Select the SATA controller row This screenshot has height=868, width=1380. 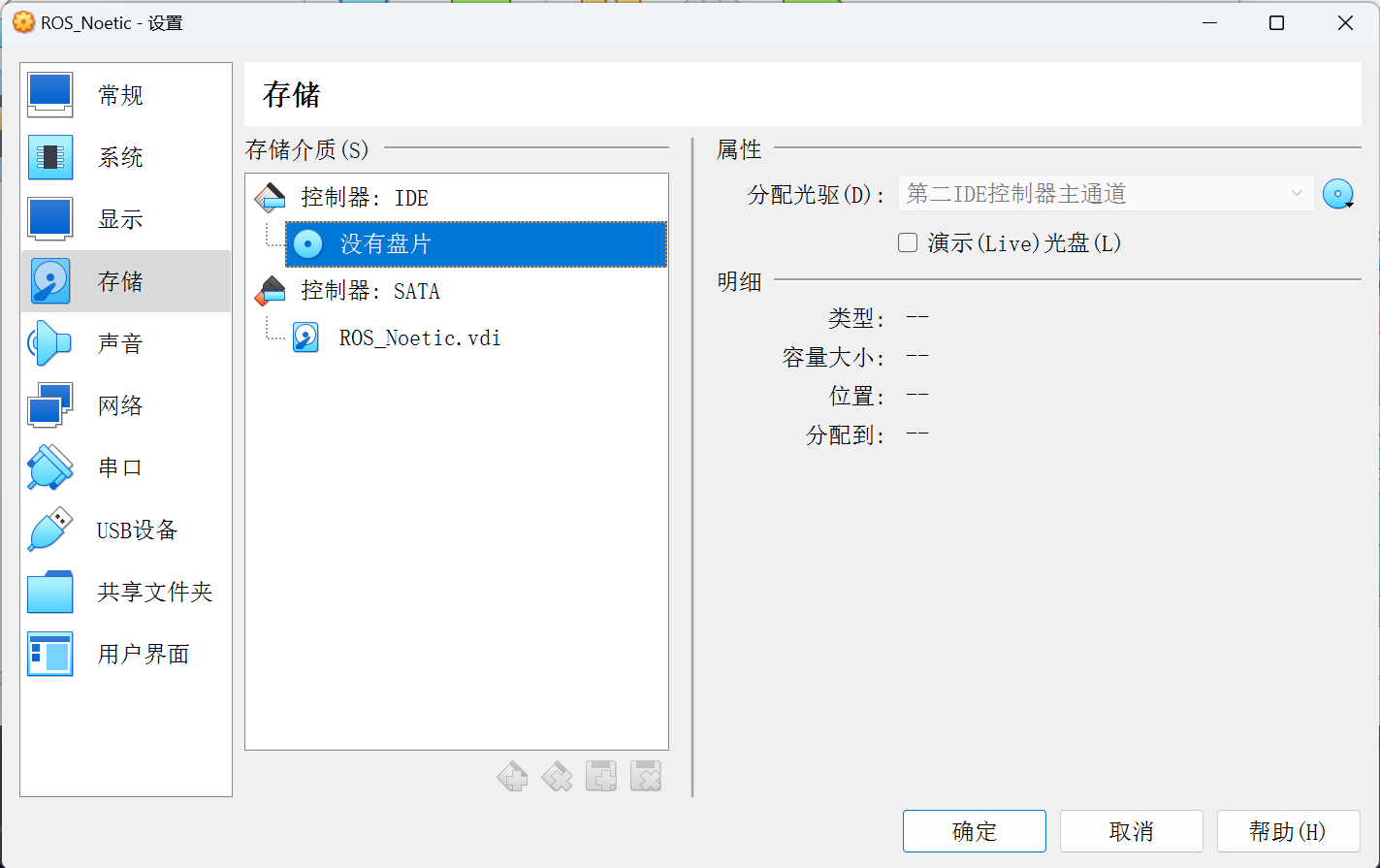[457, 291]
